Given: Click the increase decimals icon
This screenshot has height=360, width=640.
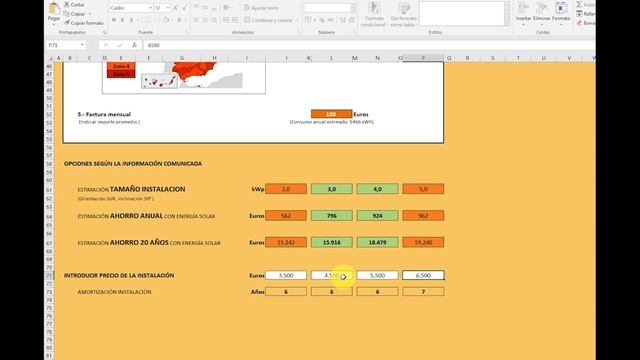Looking at the screenshot, I should [342, 20].
